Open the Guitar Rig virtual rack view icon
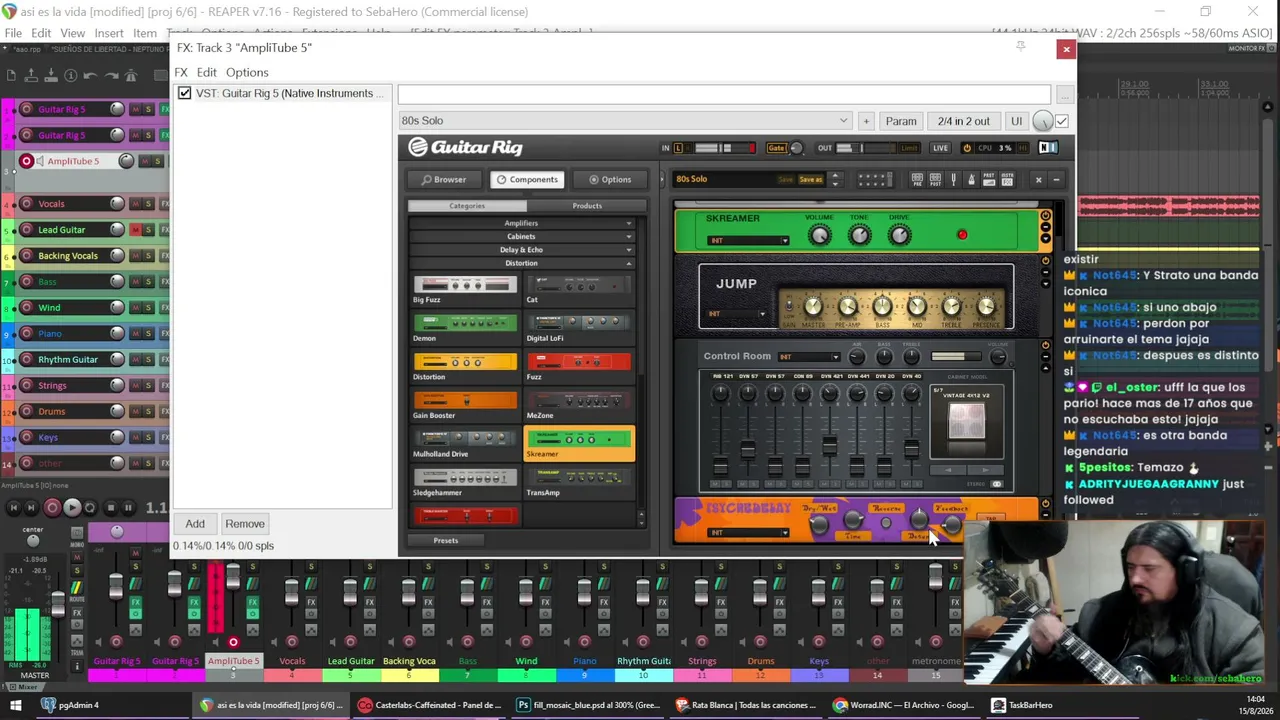The width and height of the screenshot is (1280, 720). [x=874, y=179]
